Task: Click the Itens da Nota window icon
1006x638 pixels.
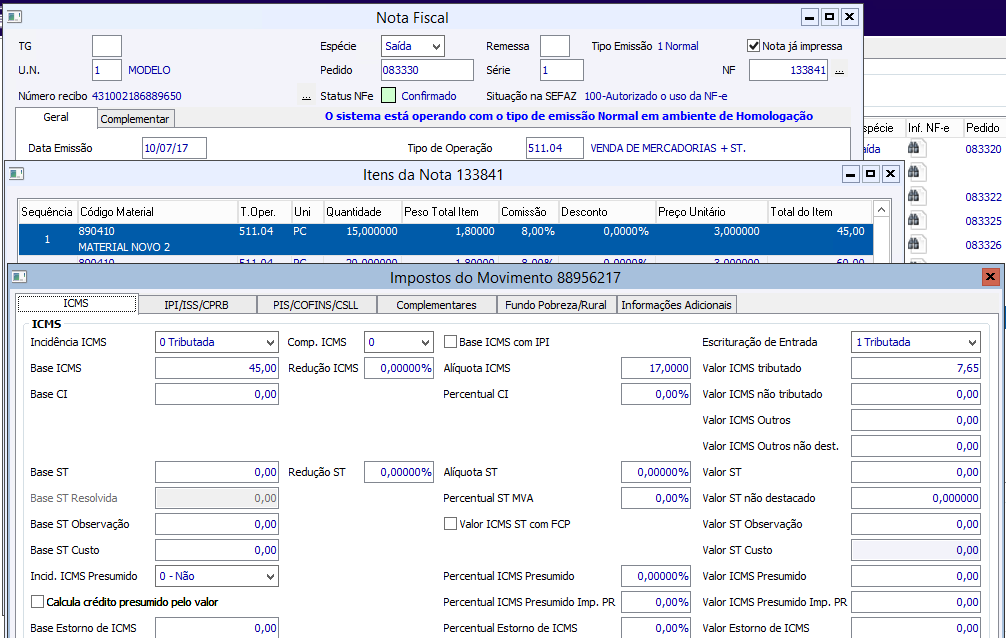Action: (16, 174)
